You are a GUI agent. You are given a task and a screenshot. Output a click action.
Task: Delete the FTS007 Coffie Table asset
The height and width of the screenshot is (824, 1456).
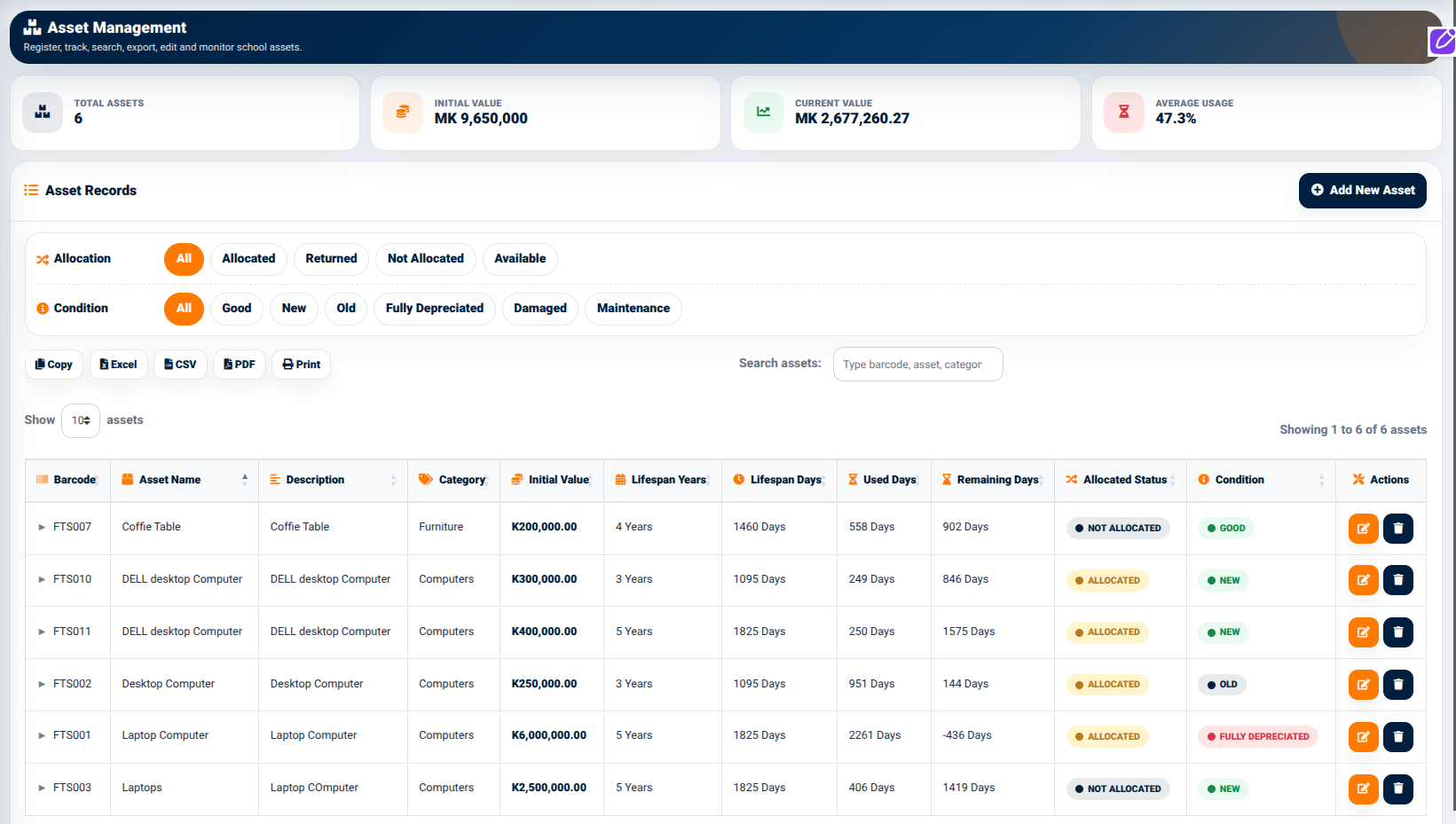coord(1398,529)
